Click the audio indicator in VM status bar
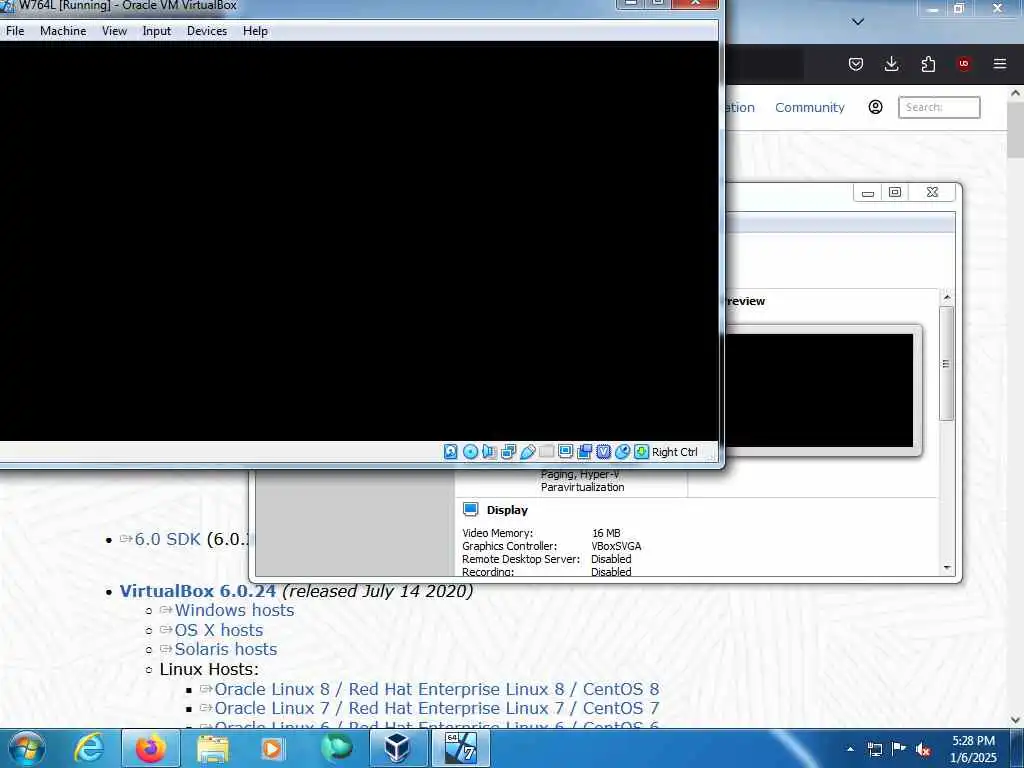Image resolution: width=1024 pixels, height=768 pixels. (489, 452)
